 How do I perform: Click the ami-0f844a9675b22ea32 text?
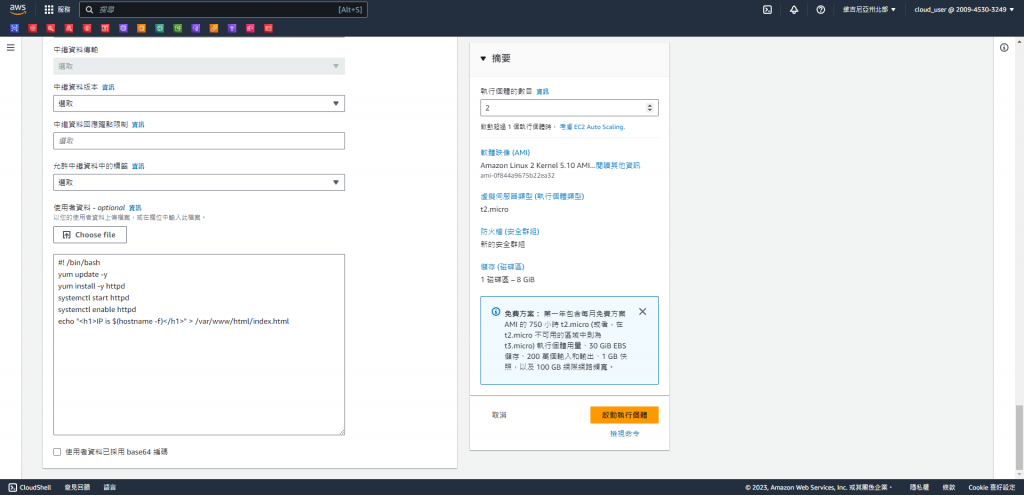click(517, 175)
